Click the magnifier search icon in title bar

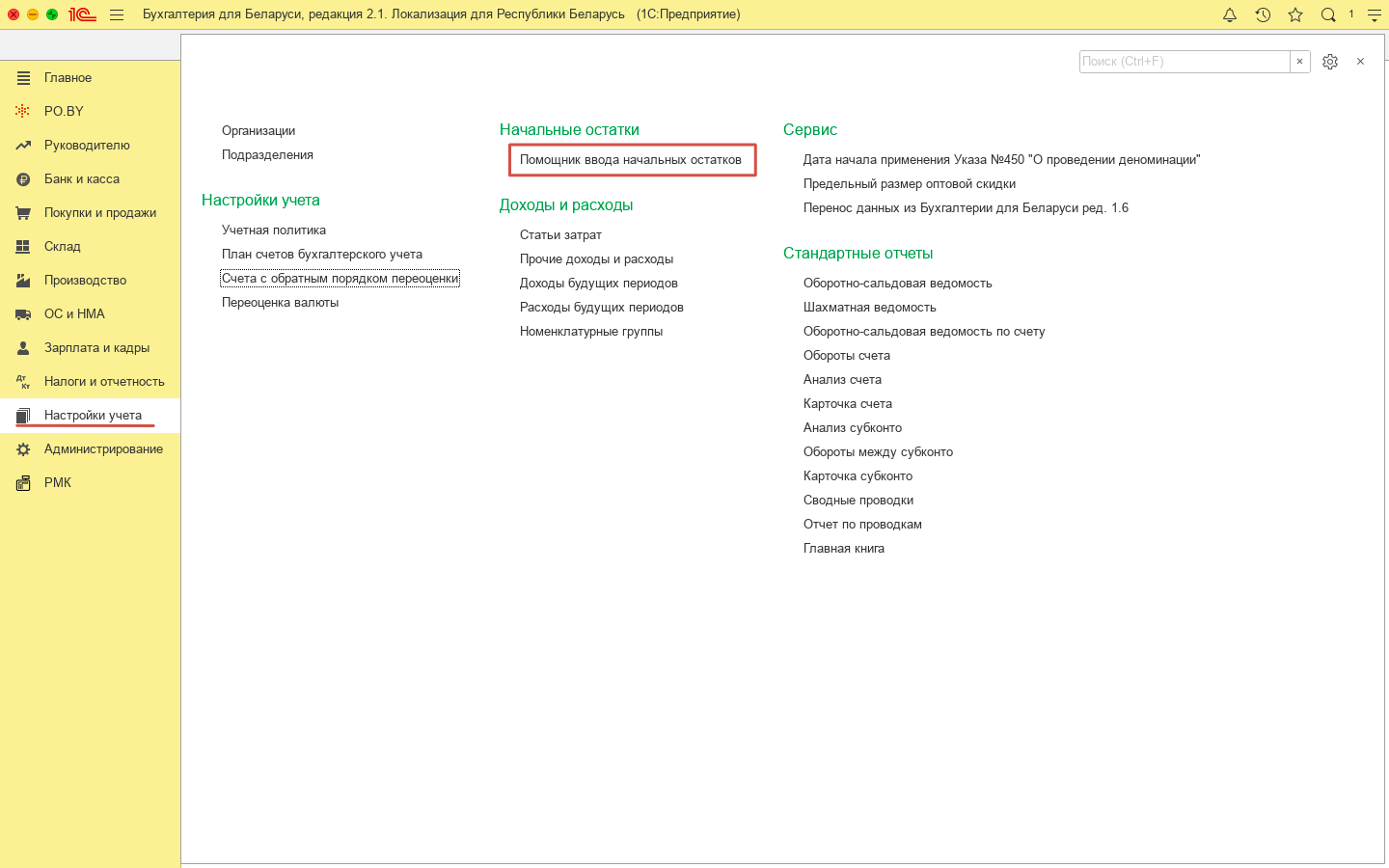tap(1328, 14)
